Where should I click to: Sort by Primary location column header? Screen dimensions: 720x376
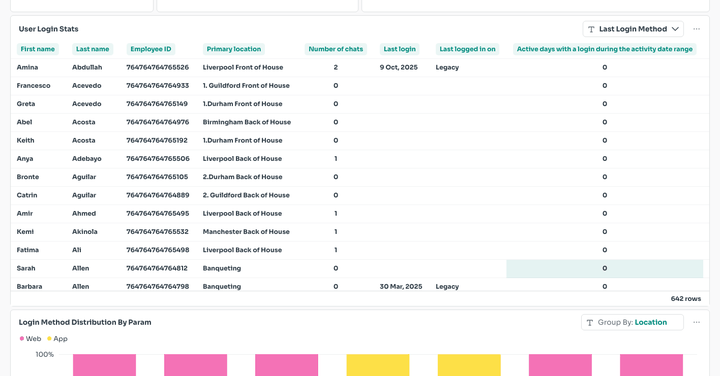[x=234, y=49]
